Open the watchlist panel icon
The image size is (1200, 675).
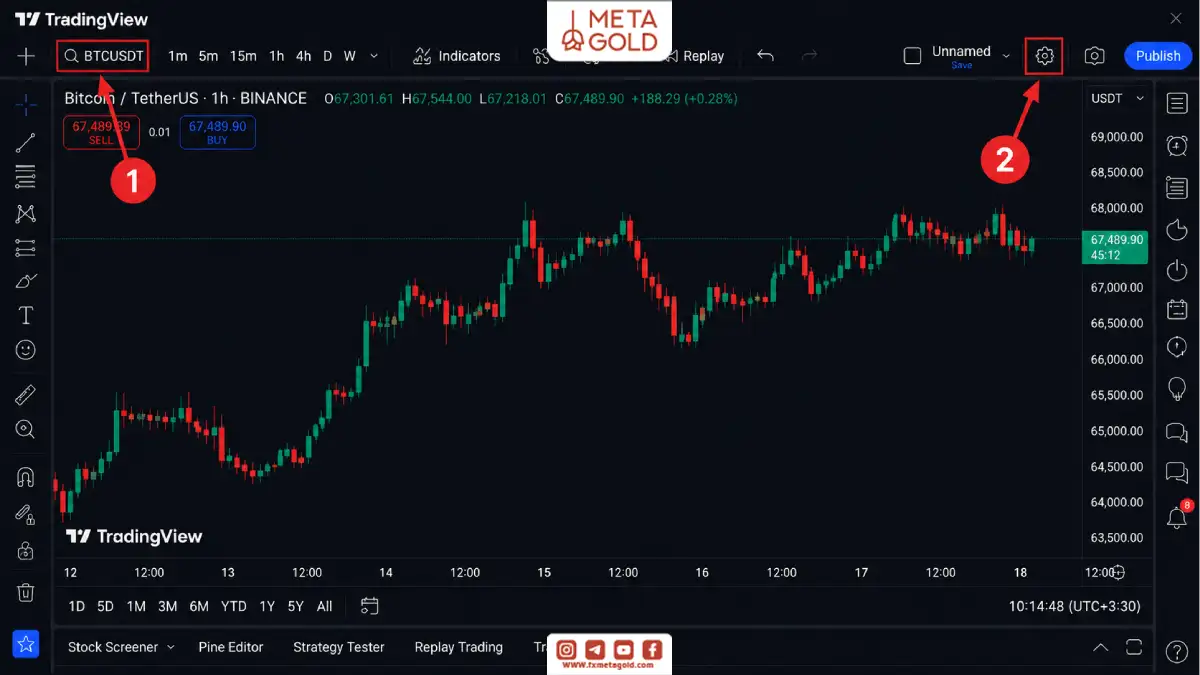pyautogui.click(x=1177, y=104)
